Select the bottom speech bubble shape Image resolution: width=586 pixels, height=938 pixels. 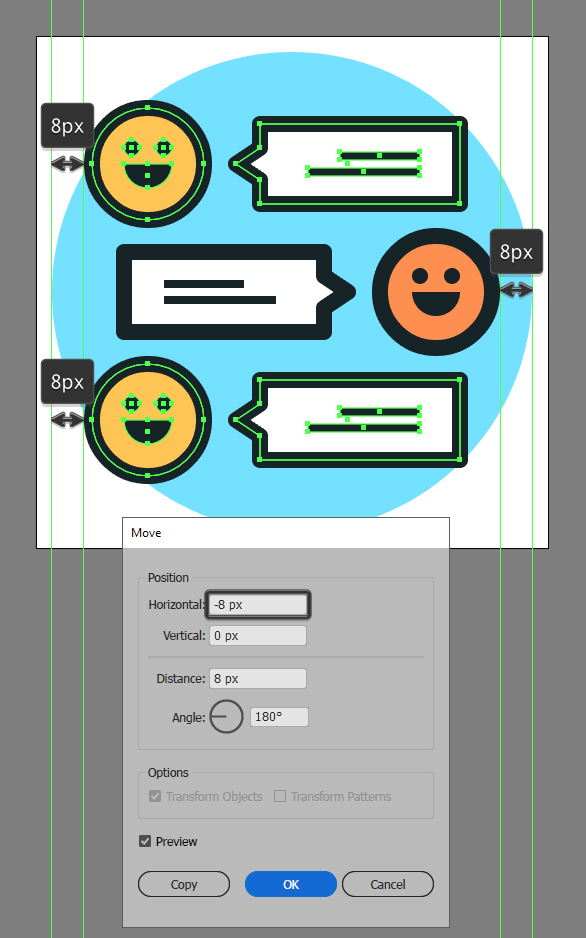click(x=347, y=420)
